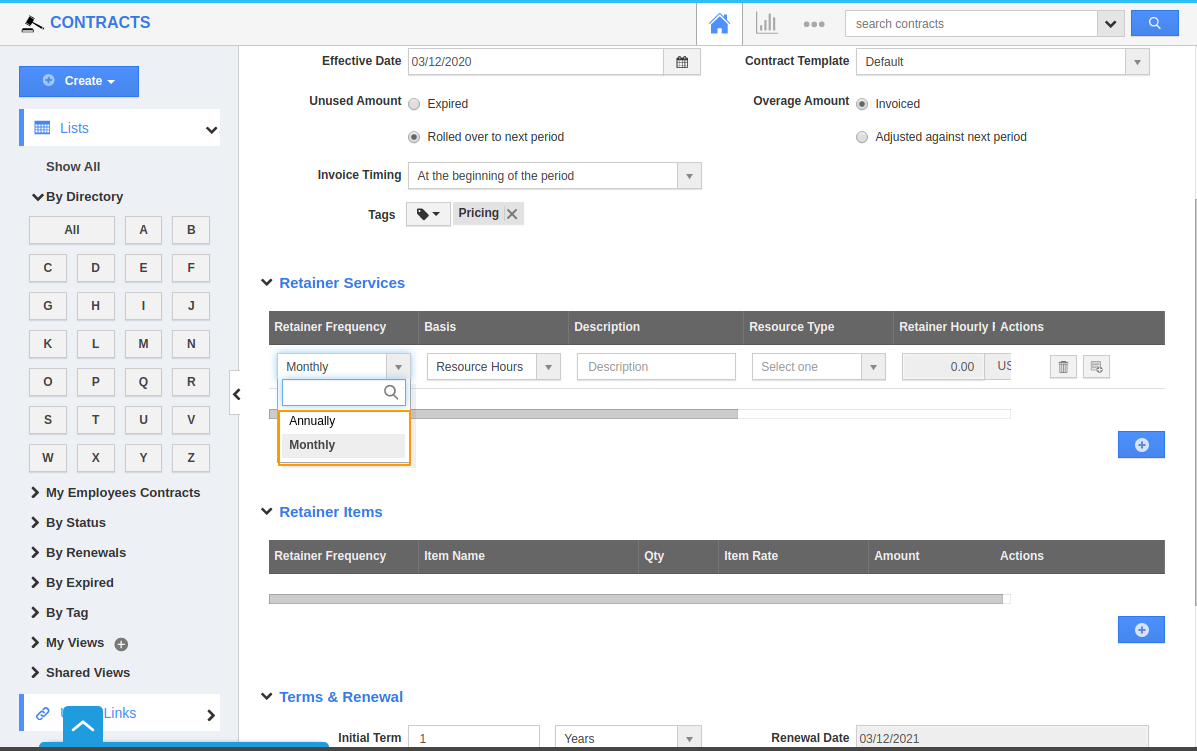Image resolution: width=1197 pixels, height=751 pixels.
Task: Collapse the Terms & Renewal section
Action: (x=266, y=696)
